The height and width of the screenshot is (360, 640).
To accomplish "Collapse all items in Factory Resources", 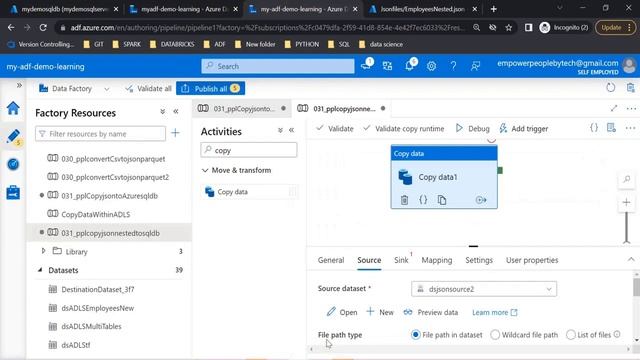I will tap(163, 111).
